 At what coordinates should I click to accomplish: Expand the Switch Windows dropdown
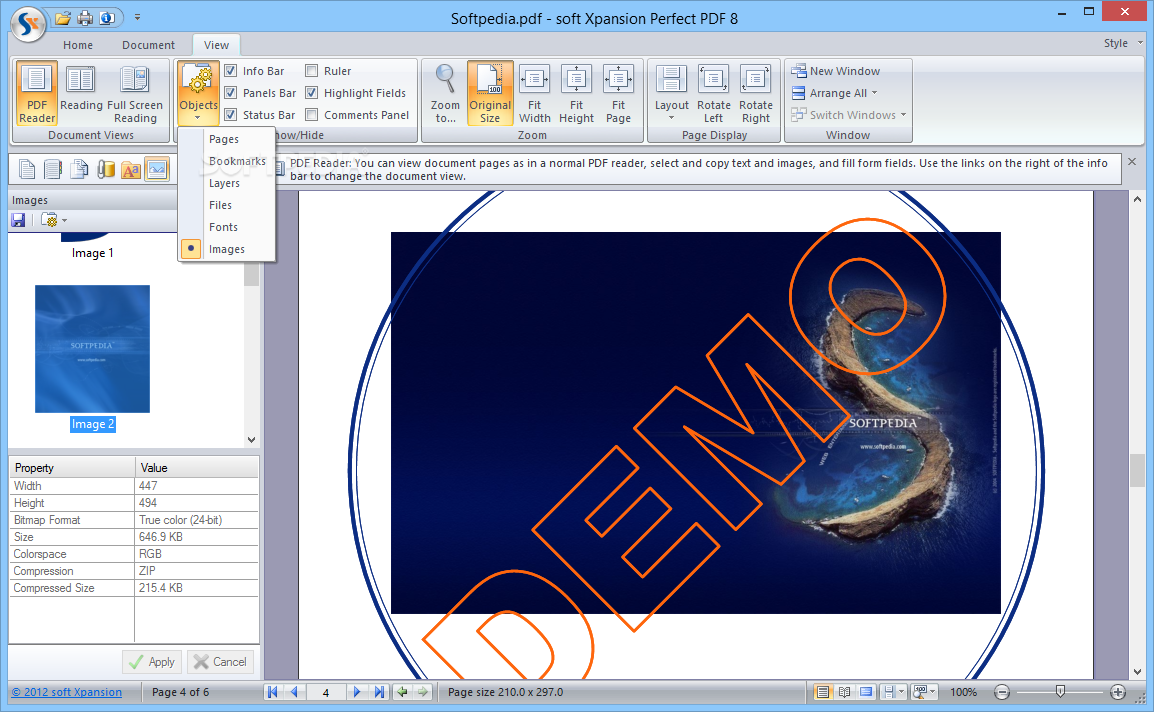tap(849, 115)
